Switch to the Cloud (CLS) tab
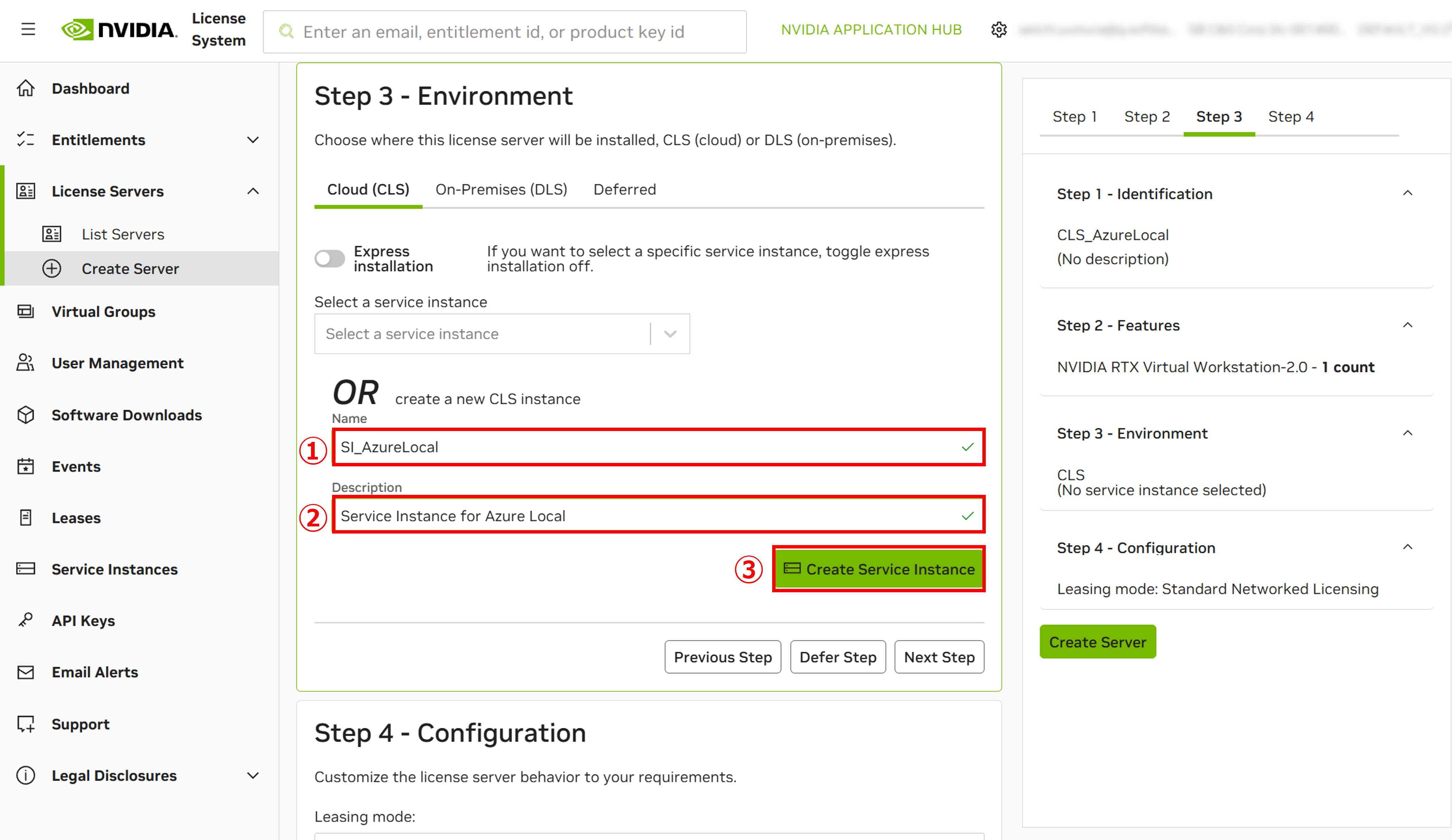Screen dimensions: 1452x840 pyautogui.click(x=368, y=189)
